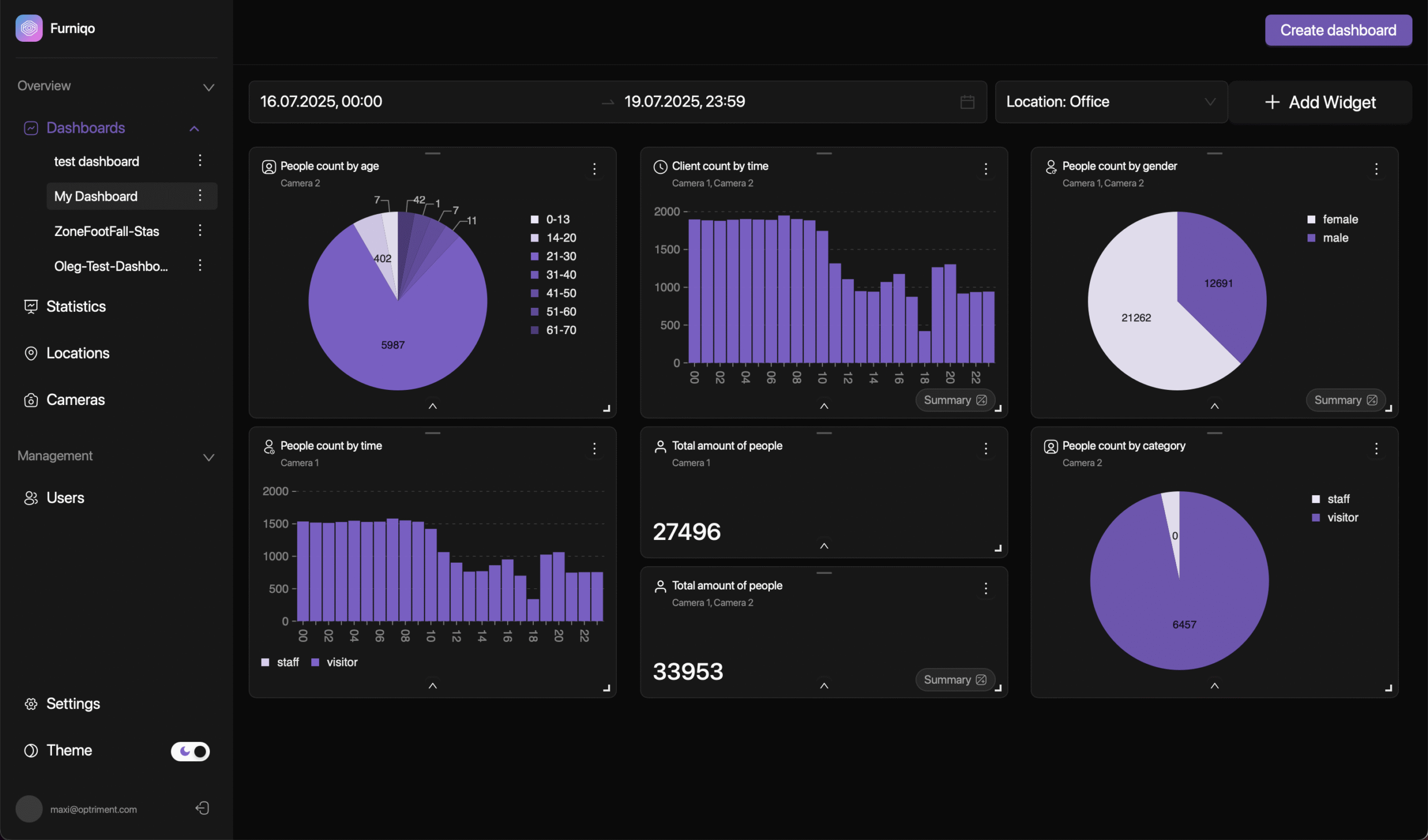Click the logout icon beside user email
1428x840 pixels.
tap(202, 808)
